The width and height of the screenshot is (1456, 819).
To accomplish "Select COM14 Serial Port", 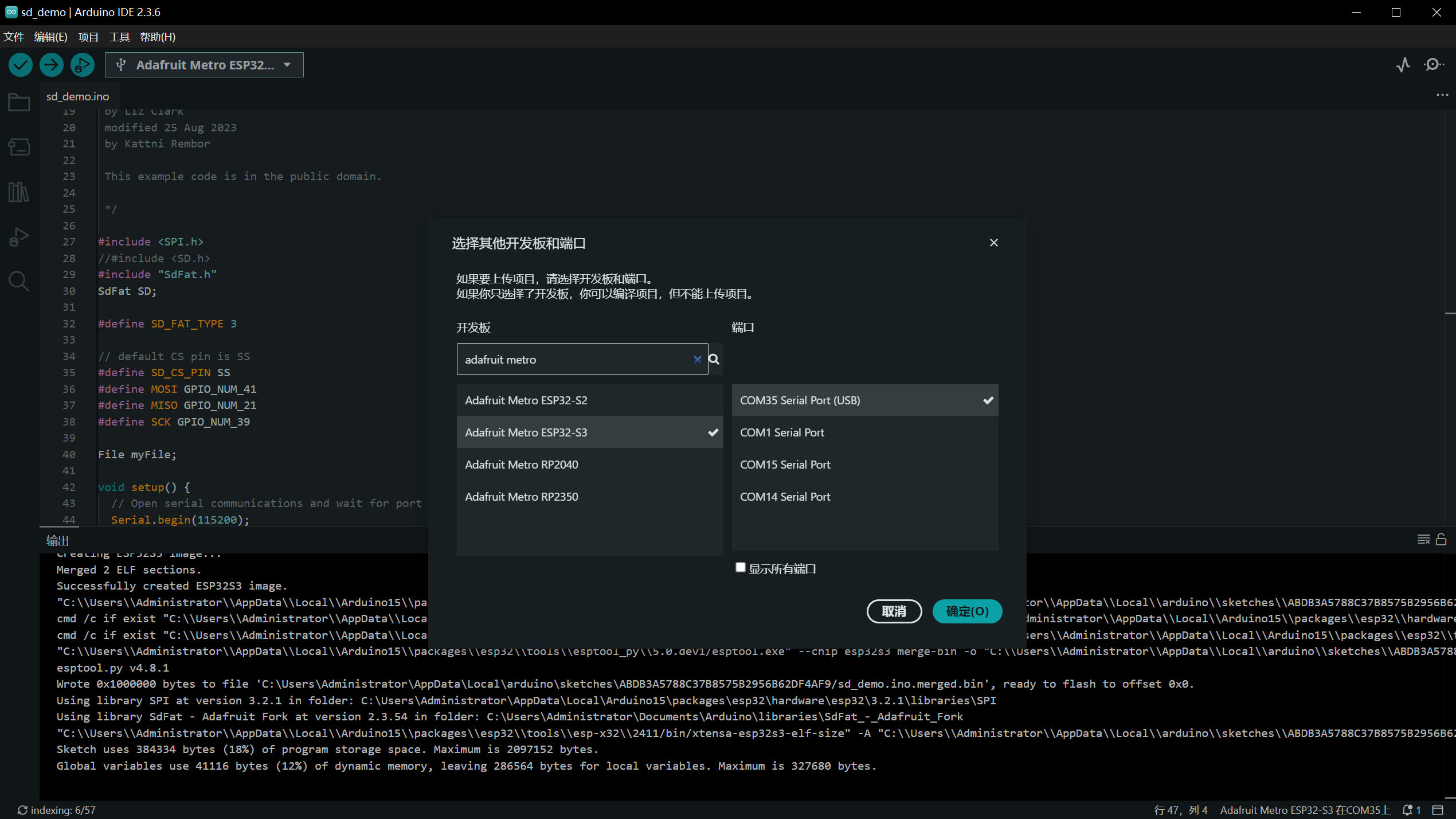I will (865, 497).
